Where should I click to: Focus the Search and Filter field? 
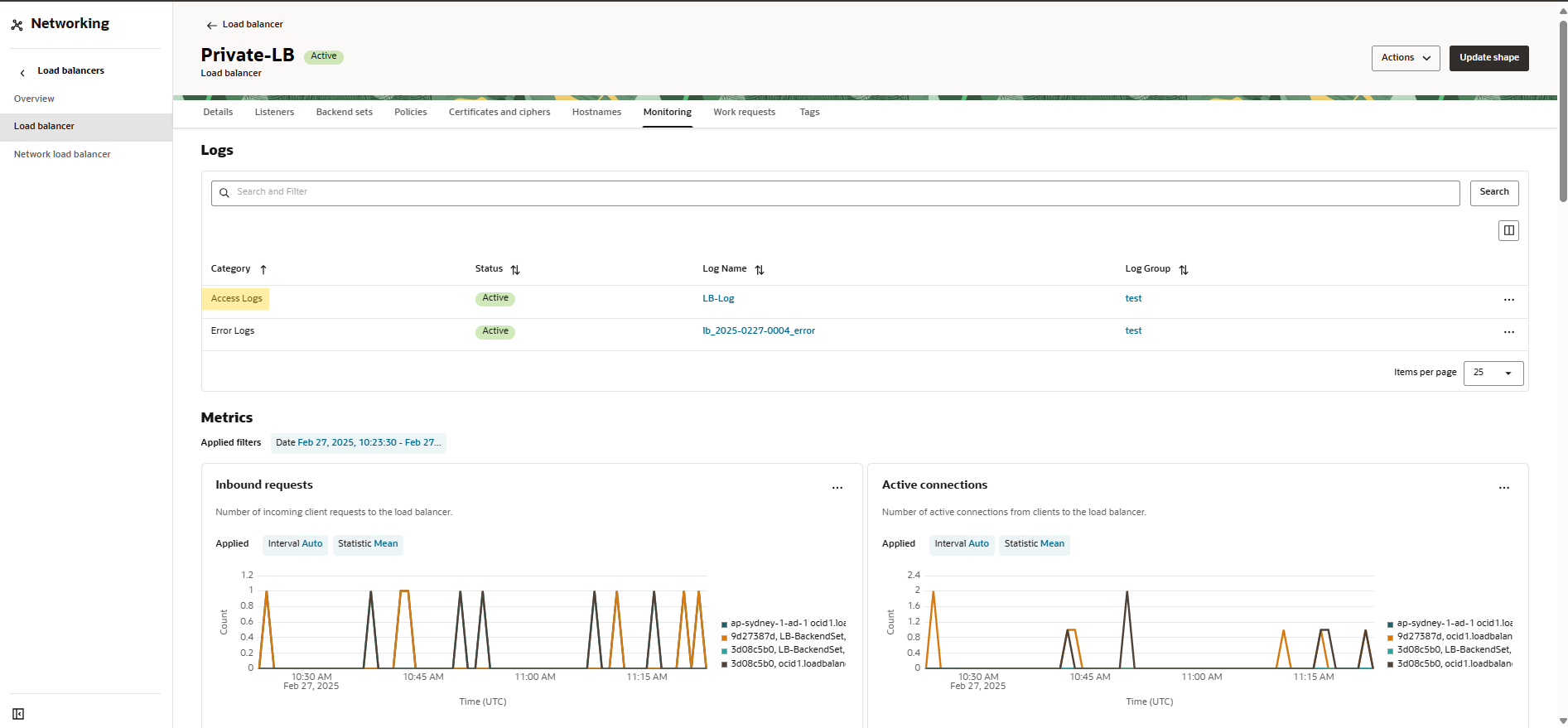click(x=835, y=192)
